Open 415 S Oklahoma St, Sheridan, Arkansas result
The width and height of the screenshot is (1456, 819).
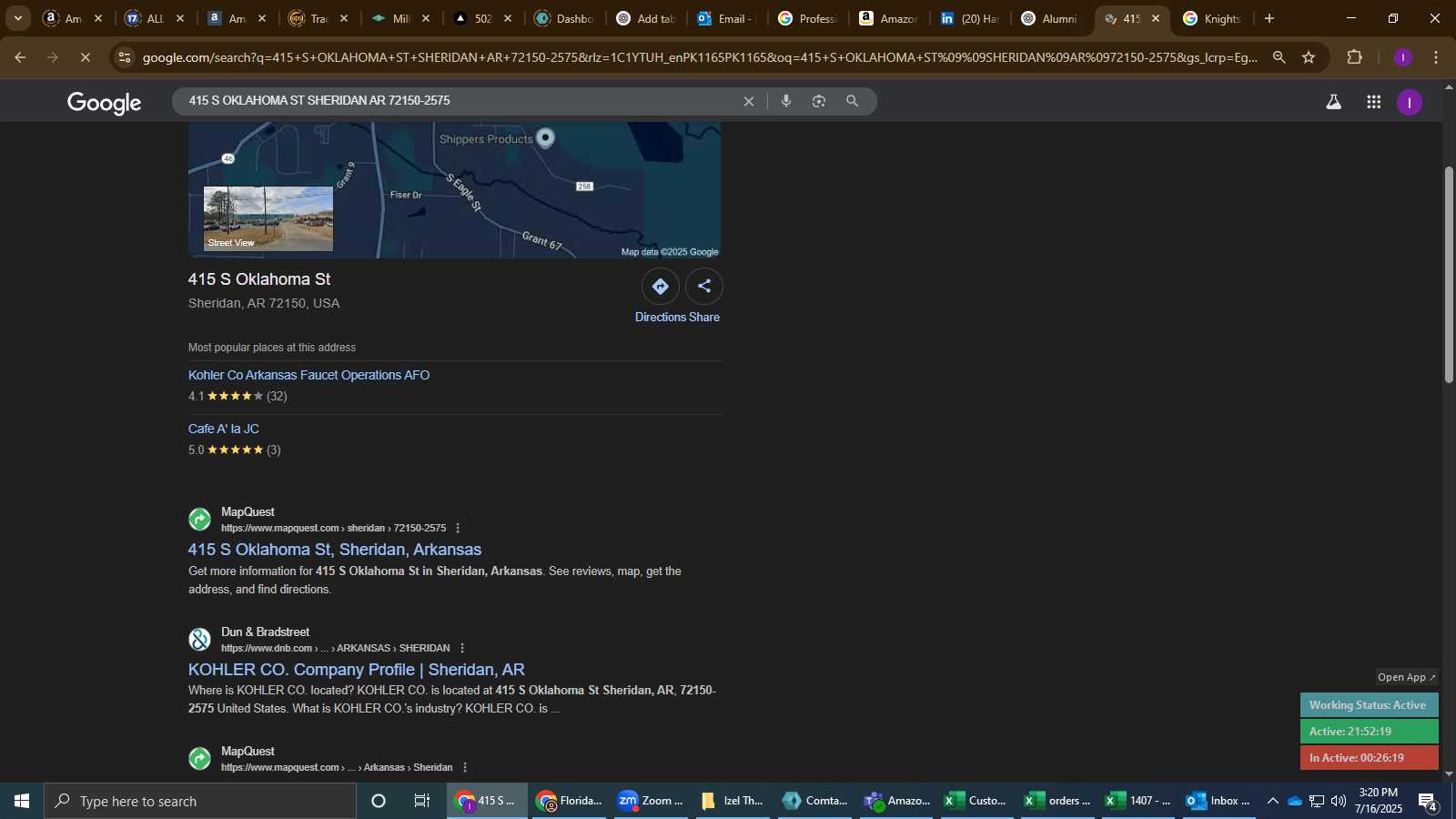pos(335,550)
